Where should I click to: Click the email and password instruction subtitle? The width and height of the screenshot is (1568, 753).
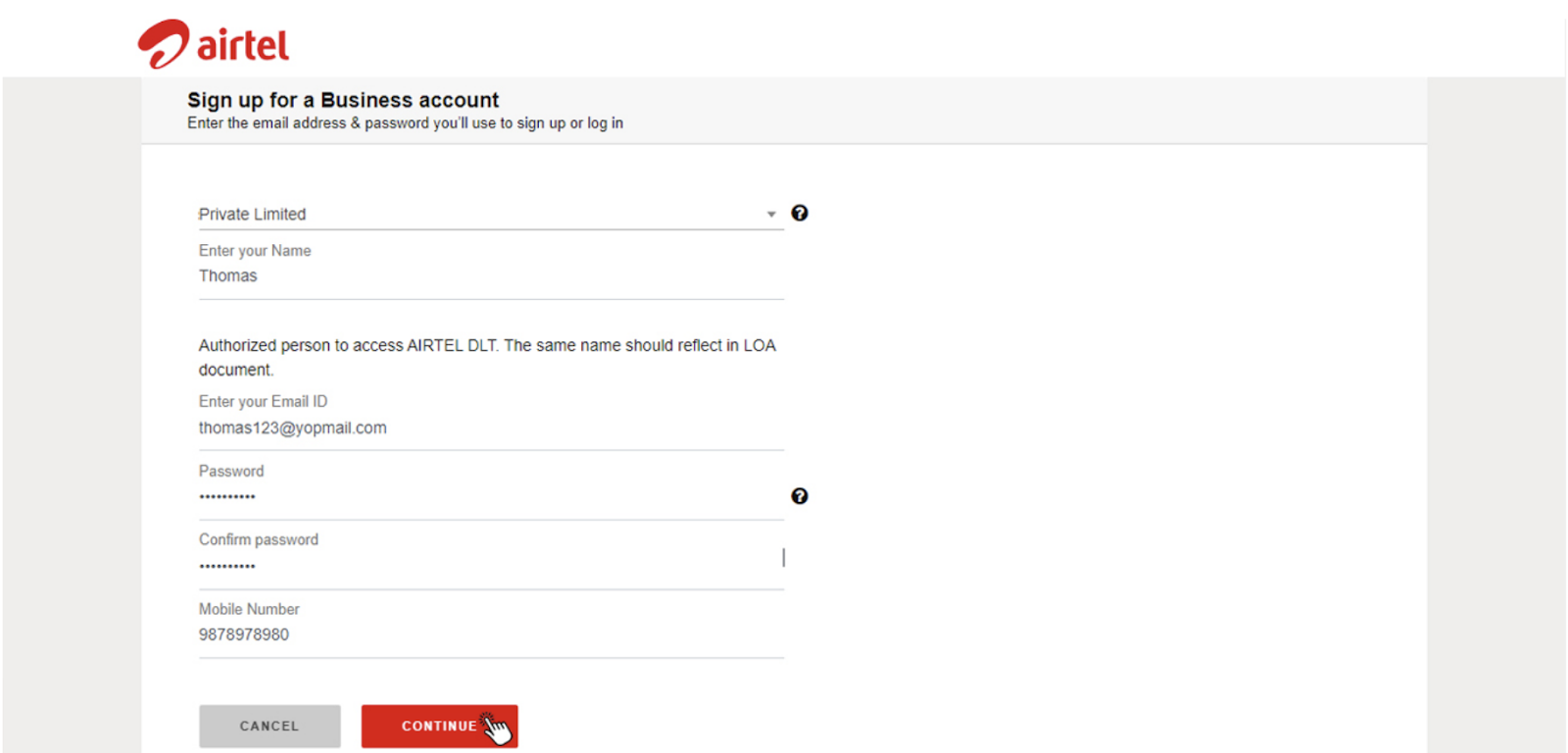(405, 124)
